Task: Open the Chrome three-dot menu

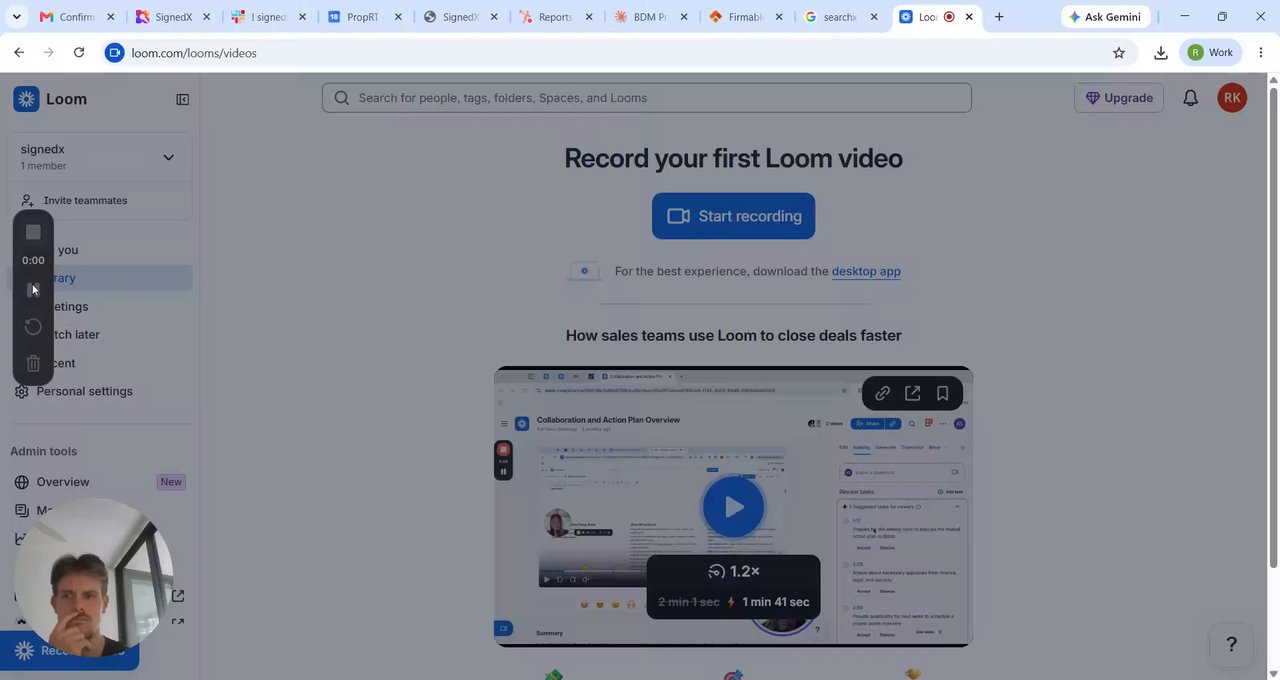Action: click(x=1261, y=53)
